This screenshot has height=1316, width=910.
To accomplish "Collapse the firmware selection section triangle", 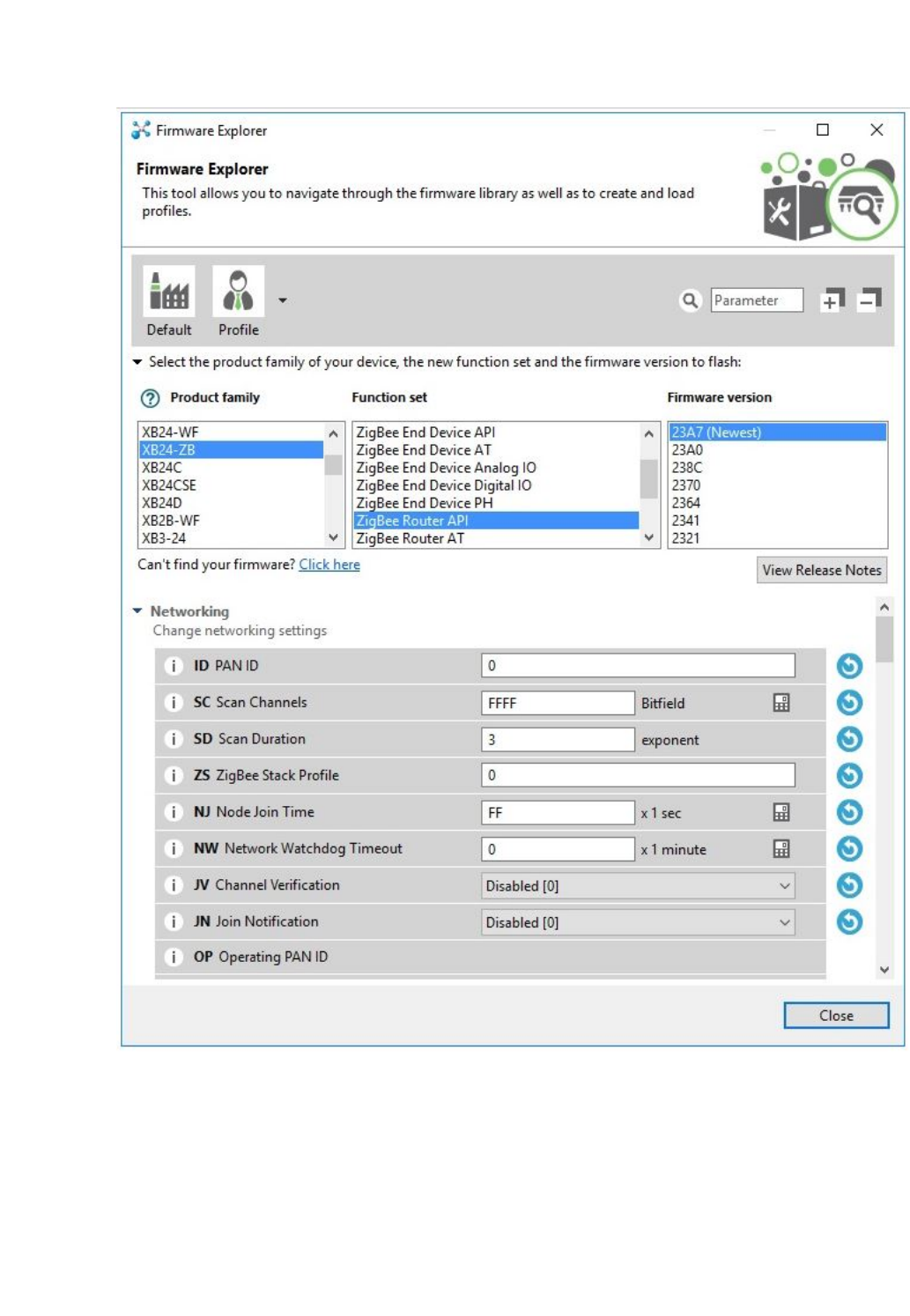I will pos(137,362).
